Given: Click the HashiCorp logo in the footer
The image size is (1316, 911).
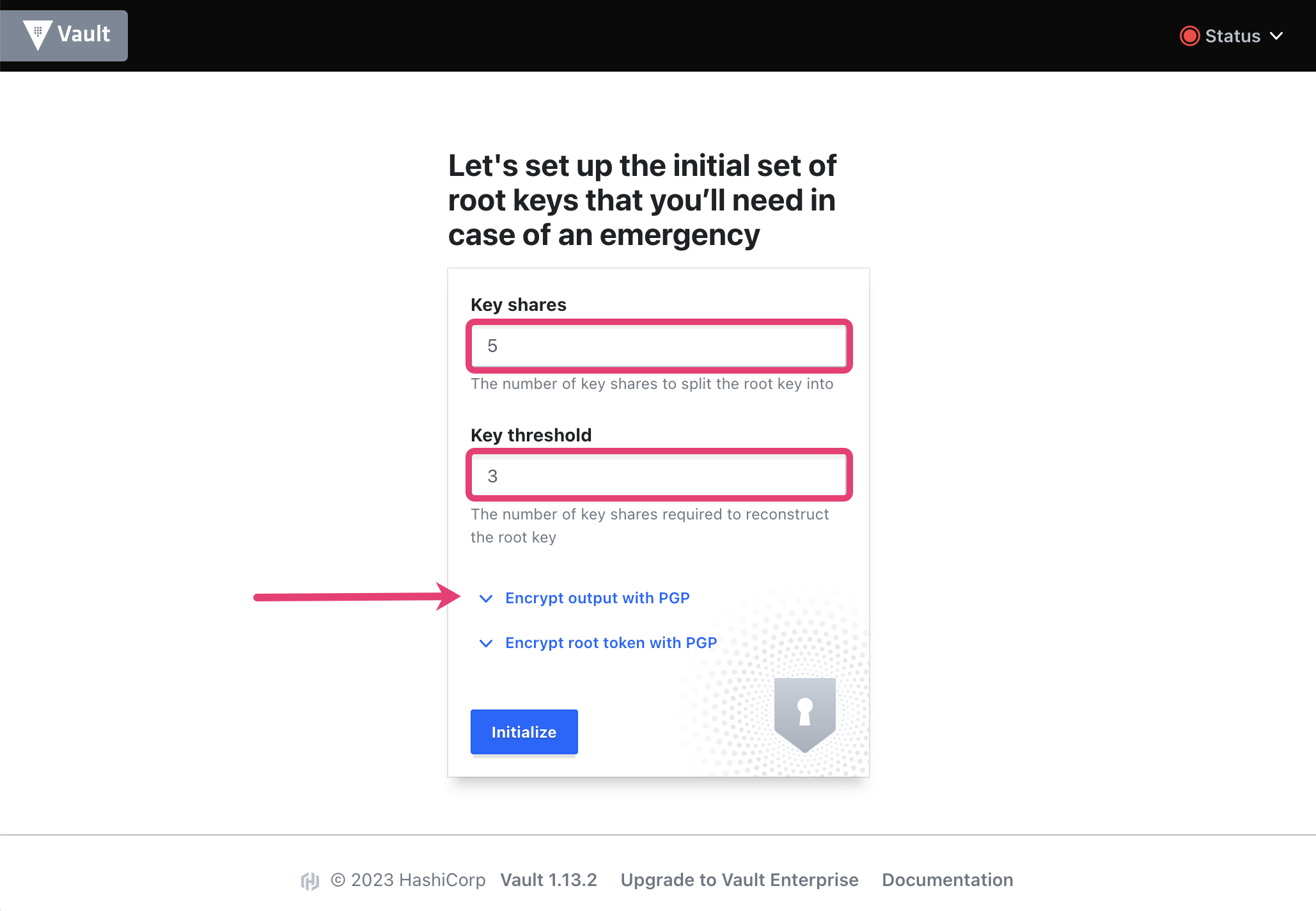Looking at the screenshot, I should [x=310, y=880].
